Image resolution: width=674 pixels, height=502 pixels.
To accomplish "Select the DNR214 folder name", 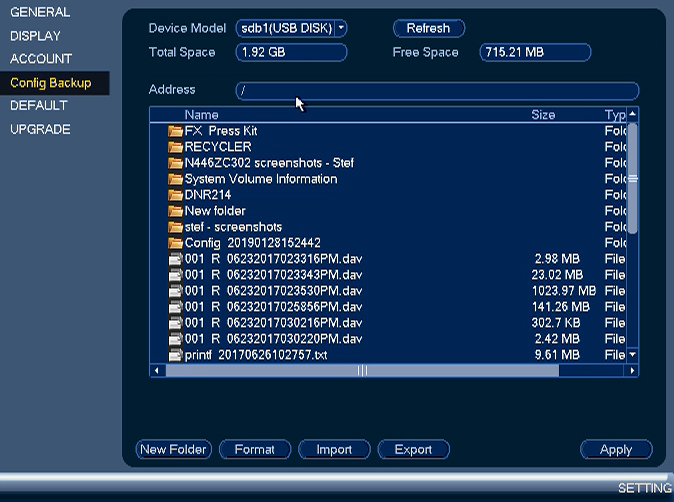I will (208, 195).
